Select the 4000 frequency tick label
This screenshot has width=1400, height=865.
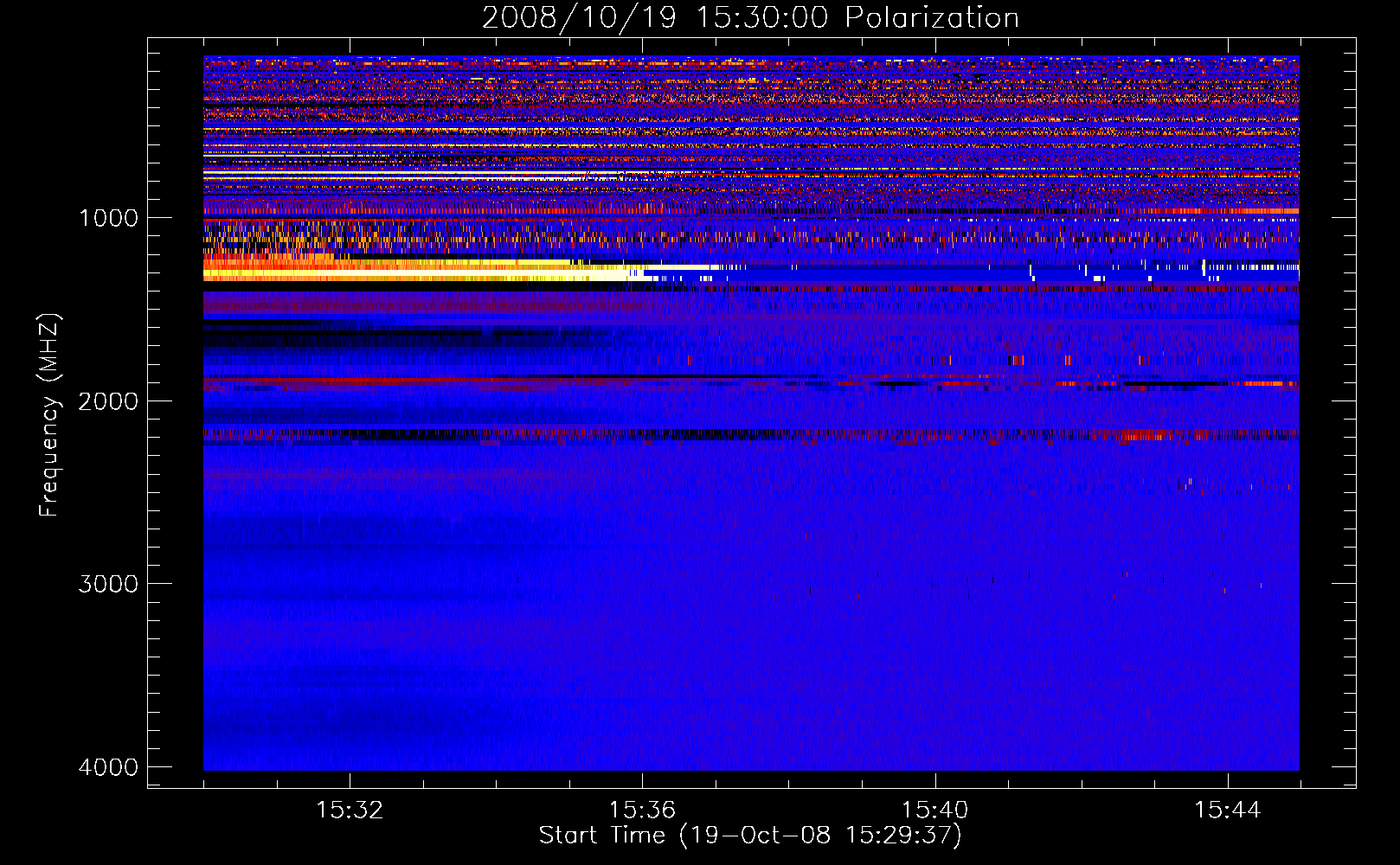[x=108, y=767]
